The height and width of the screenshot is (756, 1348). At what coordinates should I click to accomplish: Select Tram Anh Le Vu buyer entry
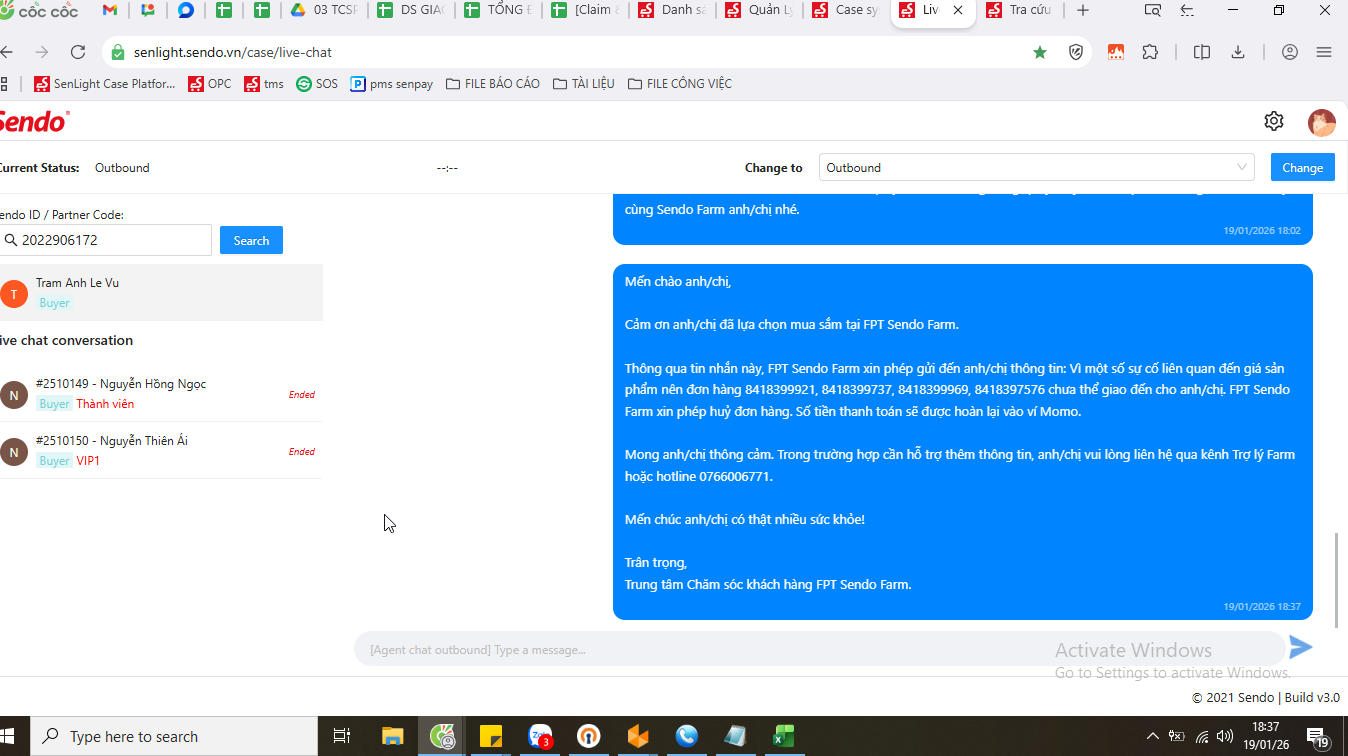point(160,292)
